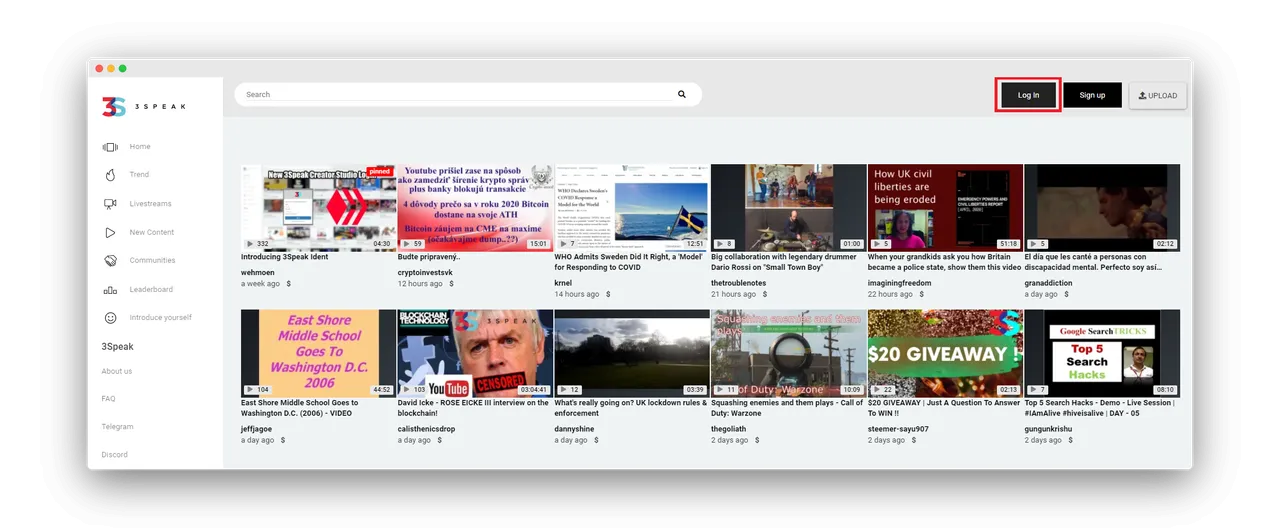Viewport: 1280px width, 528px height.
Task: Click dollar icon under wehmoen video
Action: (289, 283)
